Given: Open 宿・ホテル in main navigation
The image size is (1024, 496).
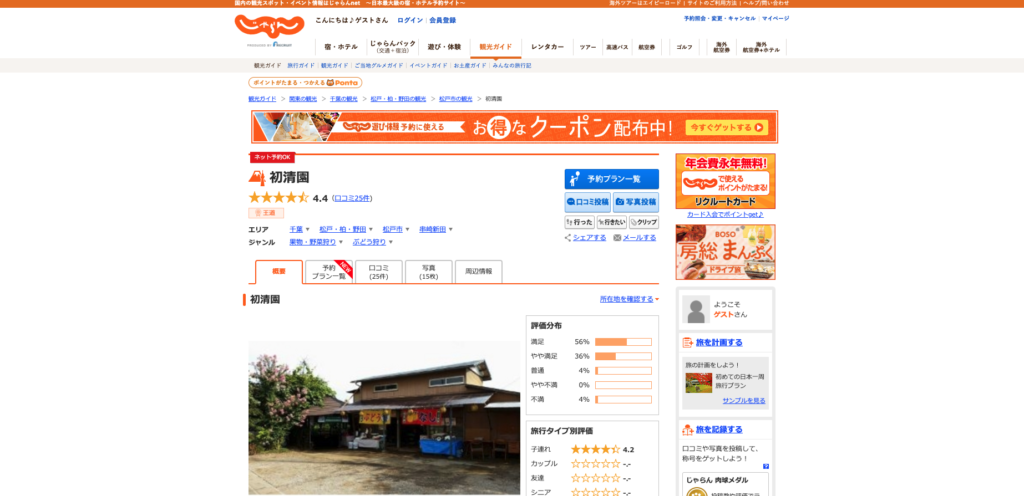Looking at the screenshot, I should (341, 47).
